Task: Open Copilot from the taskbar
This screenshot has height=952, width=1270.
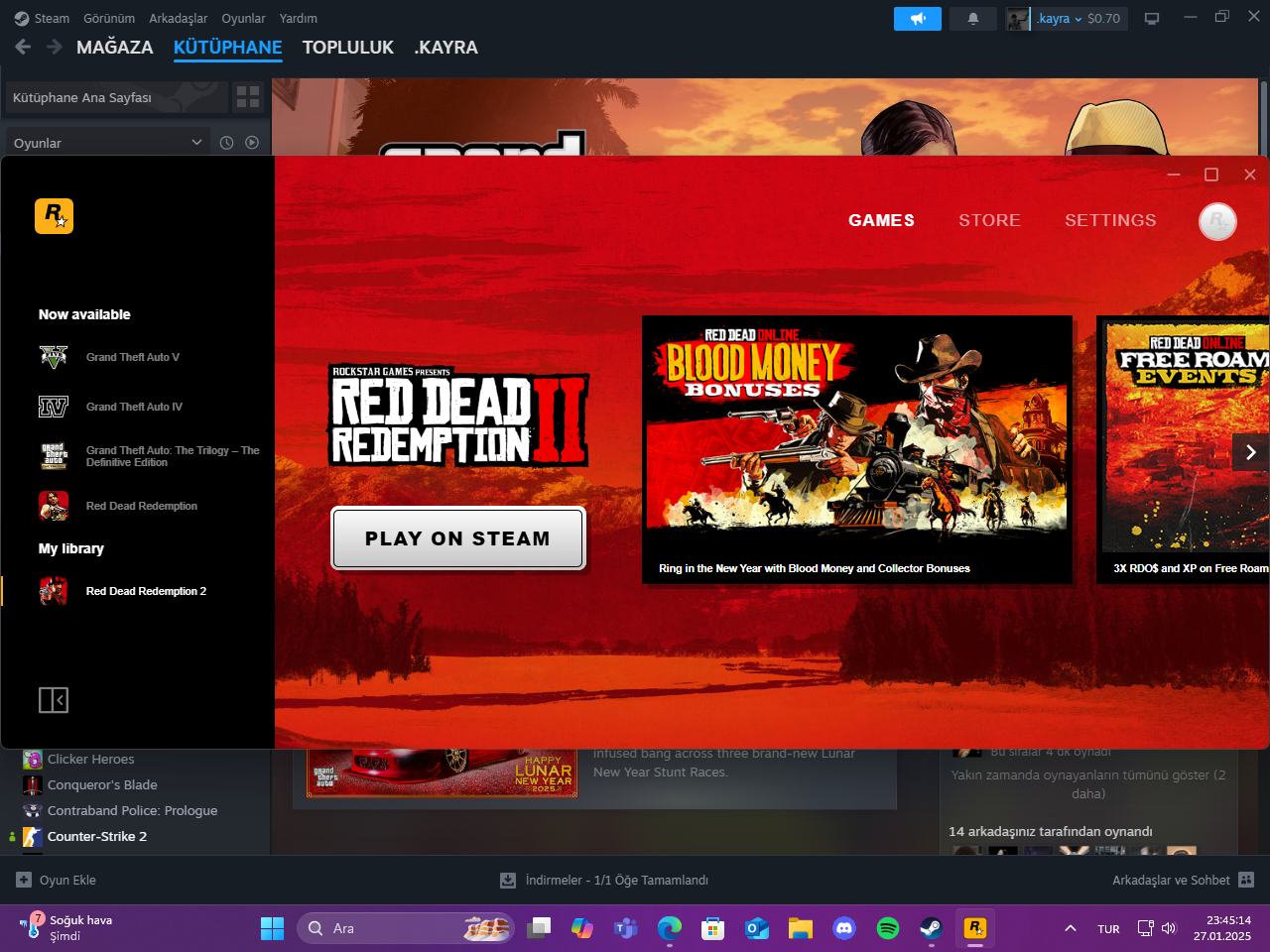Action: [582, 928]
